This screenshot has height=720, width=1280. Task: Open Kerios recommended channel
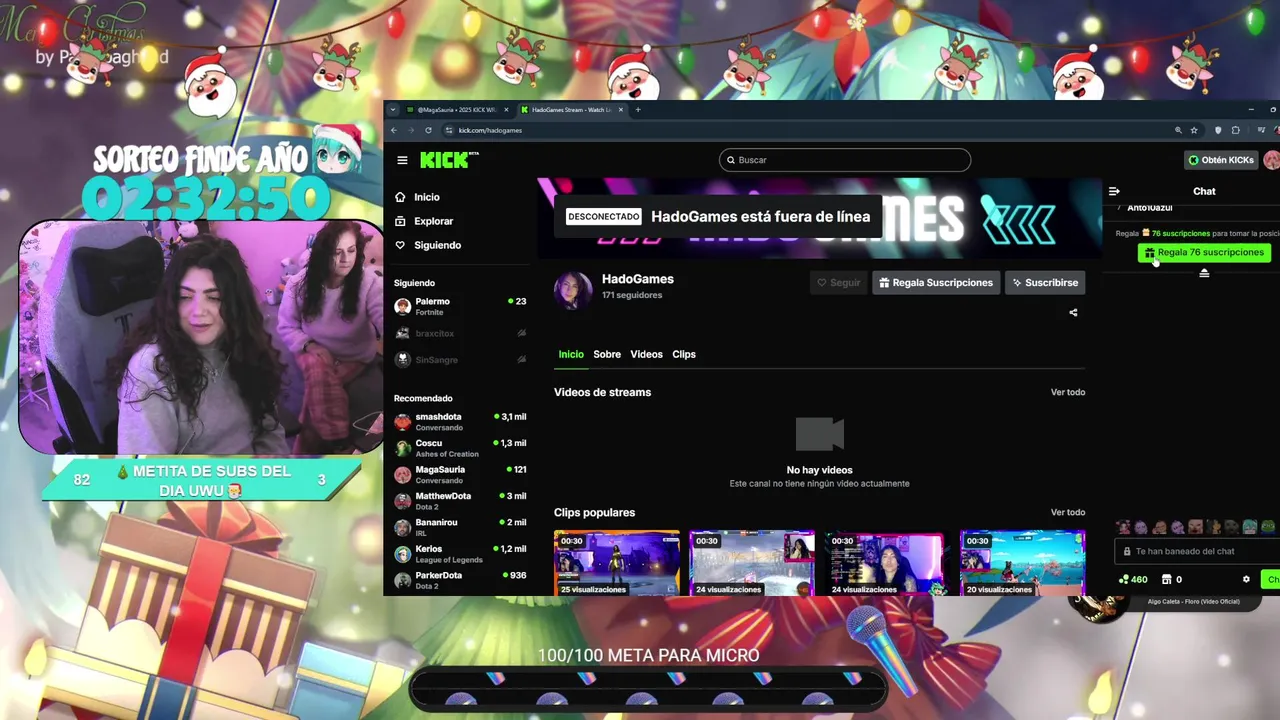[460, 554]
